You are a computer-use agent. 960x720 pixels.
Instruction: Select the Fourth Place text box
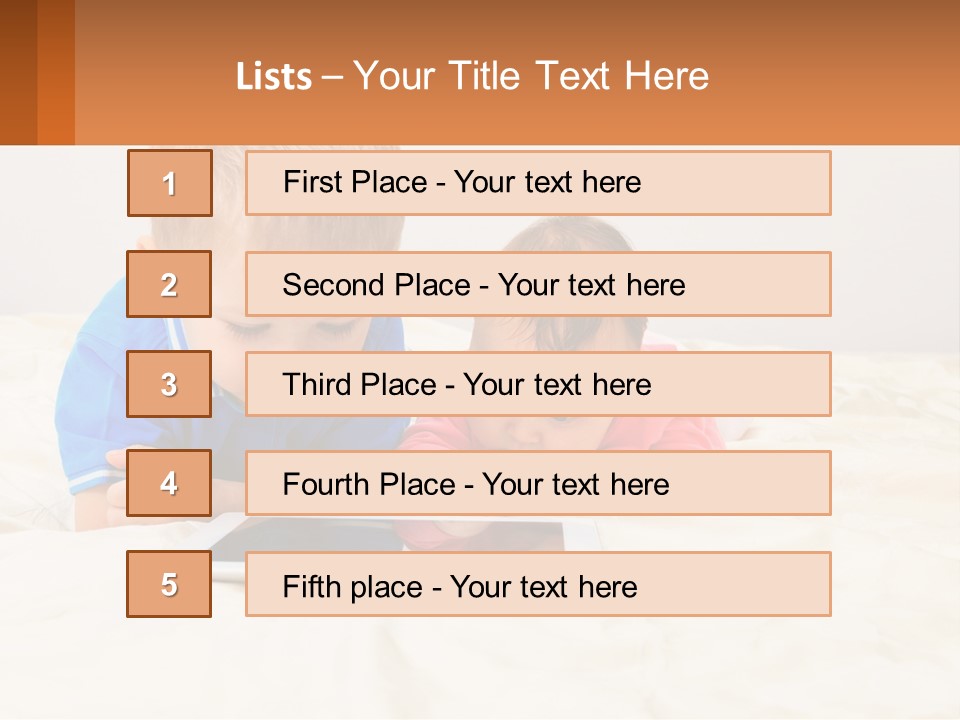coord(538,484)
